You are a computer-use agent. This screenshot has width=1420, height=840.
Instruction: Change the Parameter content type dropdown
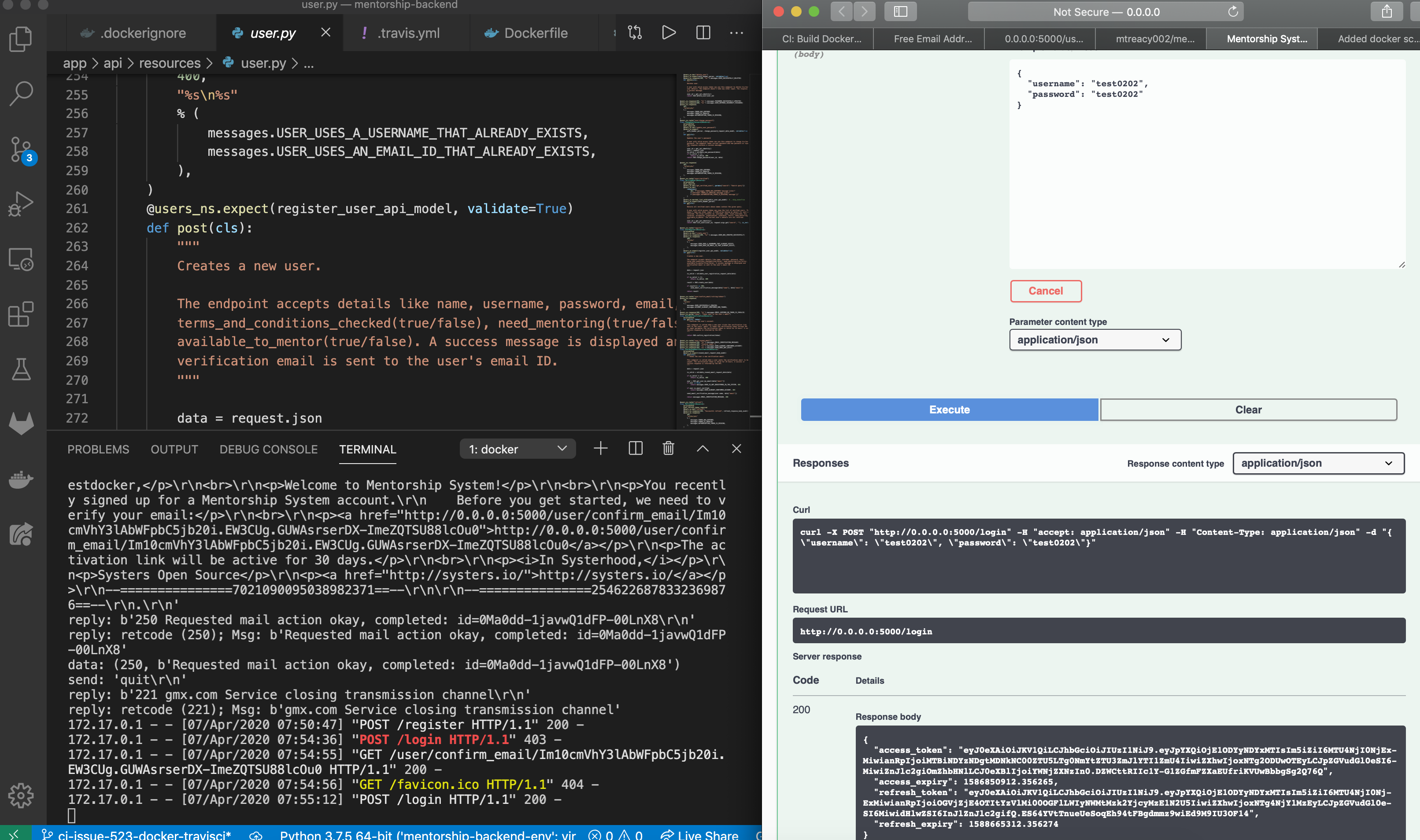coord(1094,339)
